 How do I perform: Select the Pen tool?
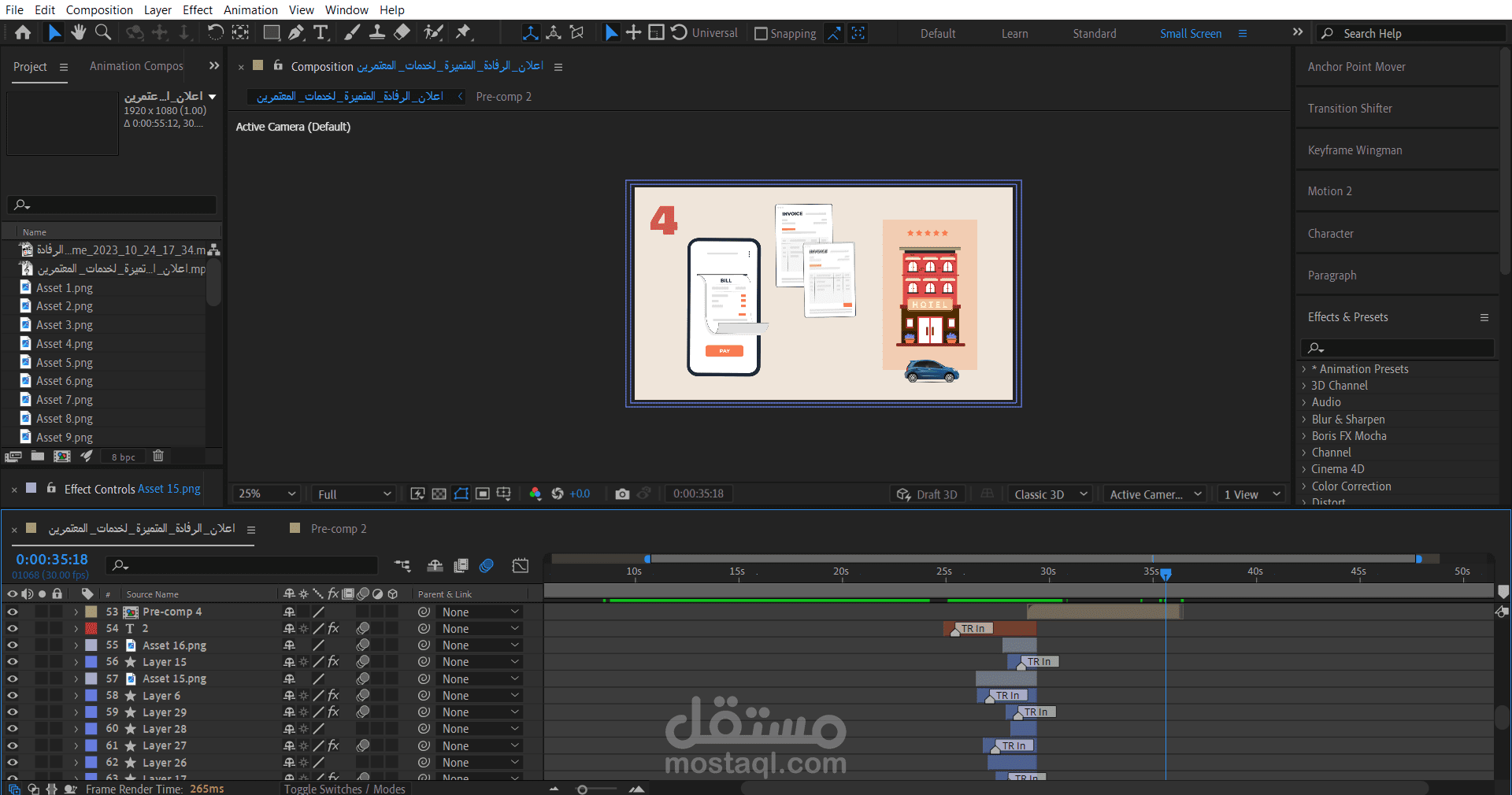pyautogui.click(x=296, y=32)
